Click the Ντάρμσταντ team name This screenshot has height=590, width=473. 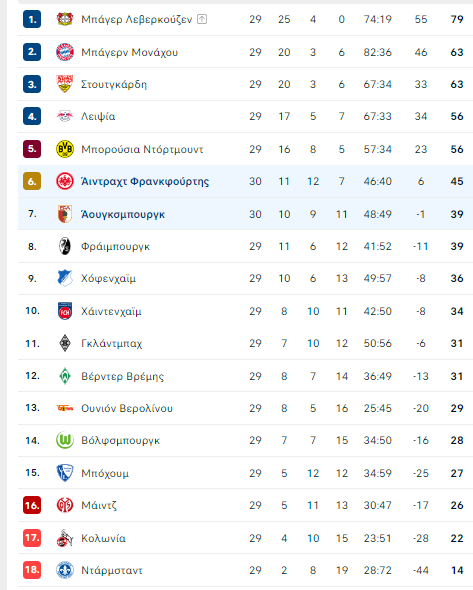pyautogui.click(x=112, y=570)
